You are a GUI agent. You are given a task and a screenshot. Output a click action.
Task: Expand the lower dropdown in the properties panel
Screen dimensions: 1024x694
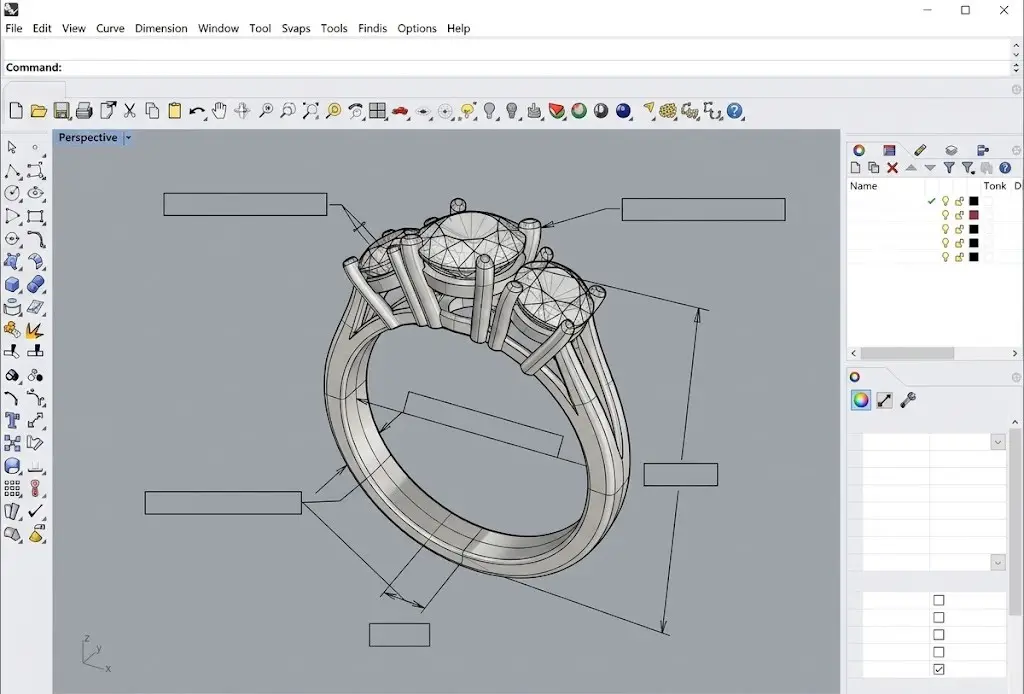point(998,562)
